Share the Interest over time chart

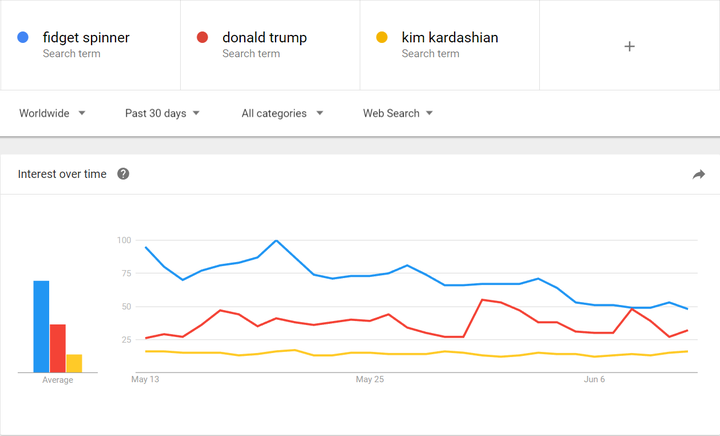click(x=698, y=174)
